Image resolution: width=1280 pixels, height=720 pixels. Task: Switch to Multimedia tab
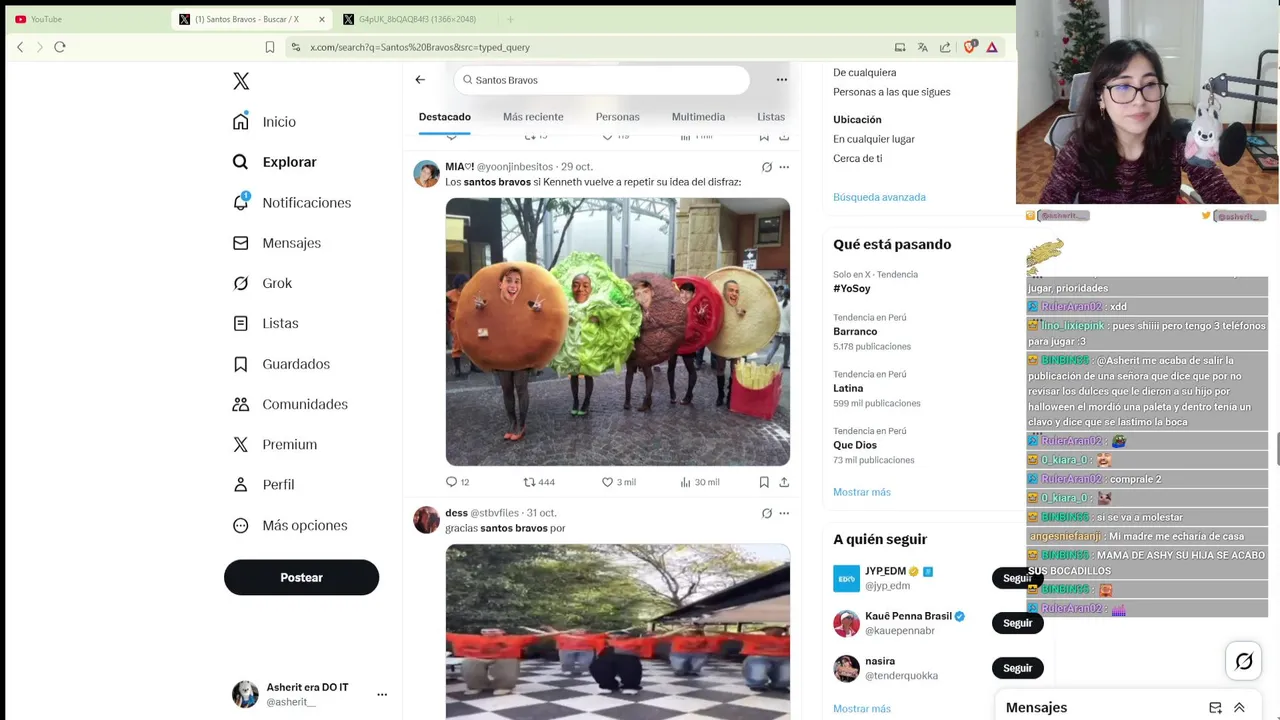click(x=698, y=117)
